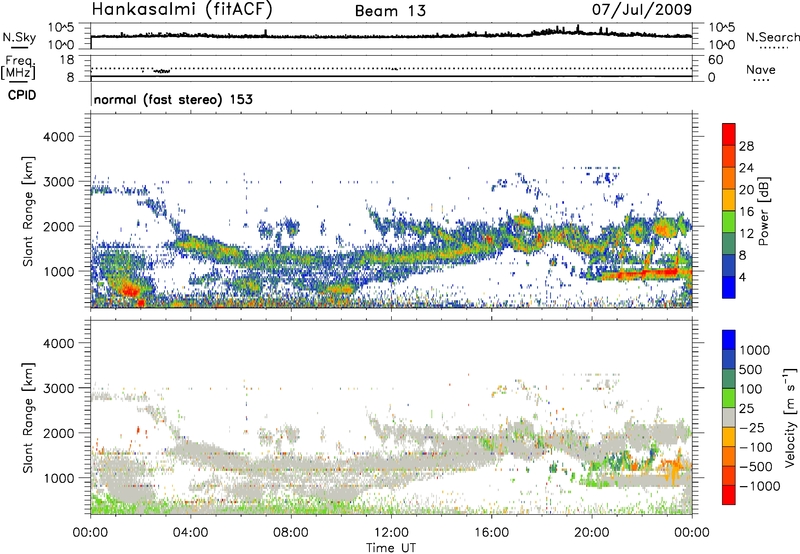Screen dimensions: 800x554
Task: Click the '-25' label on Velocity colorbar
Action: (x=752, y=427)
